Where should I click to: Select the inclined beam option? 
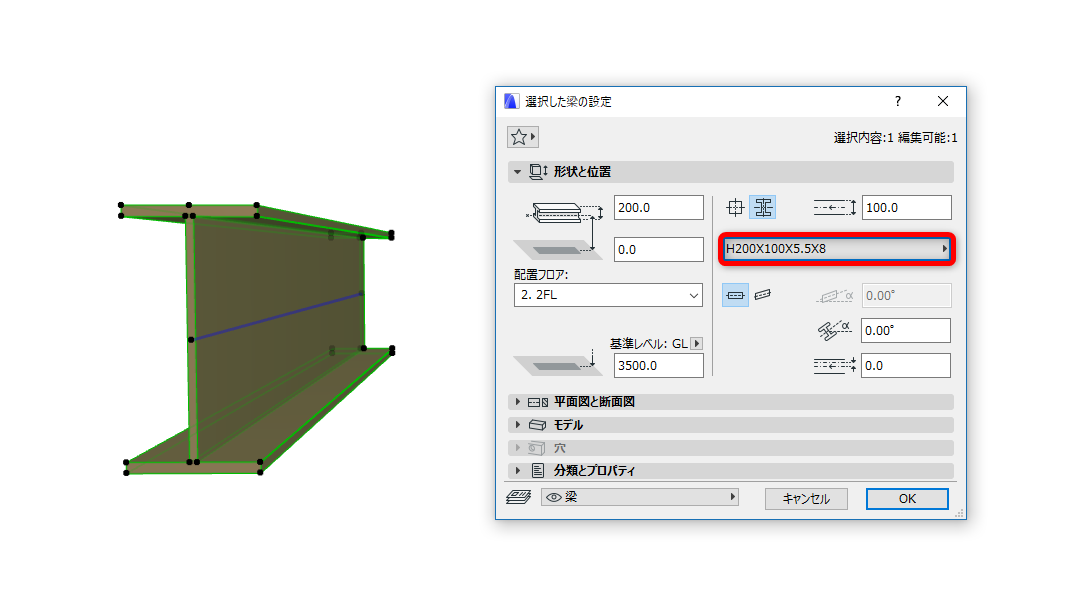(763, 295)
